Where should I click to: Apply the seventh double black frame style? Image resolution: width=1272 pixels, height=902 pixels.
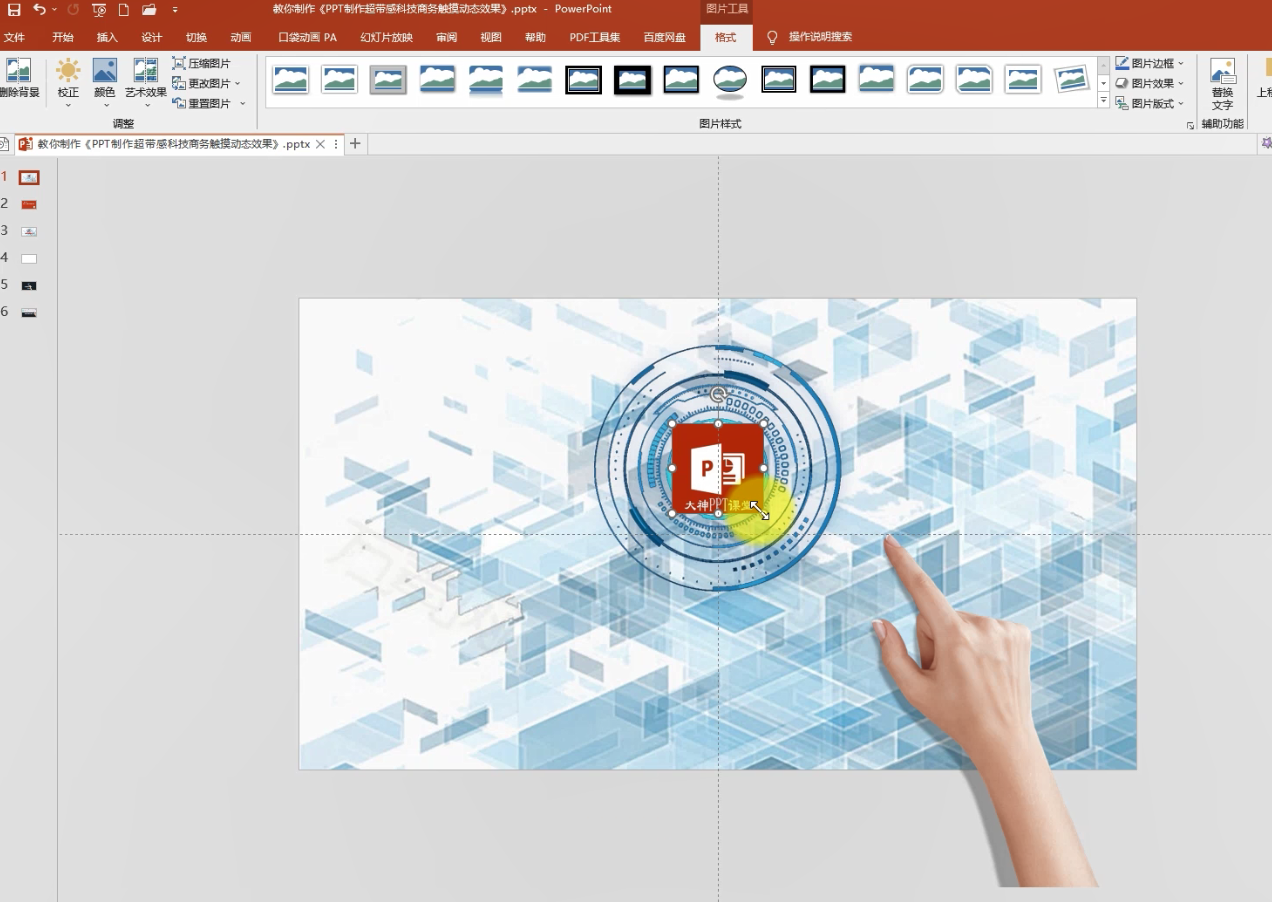click(x=583, y=79)
